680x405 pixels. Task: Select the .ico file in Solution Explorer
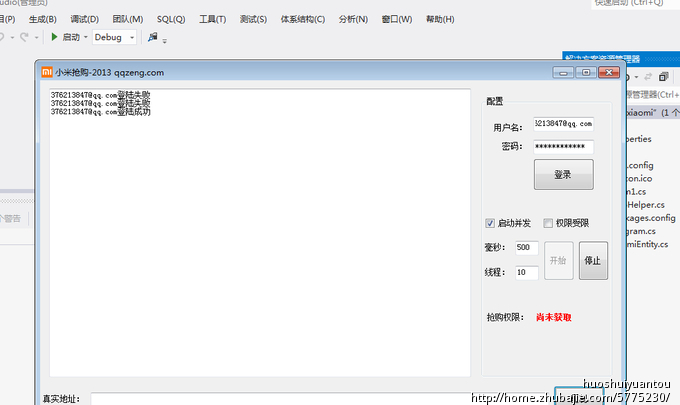pos(639,178)
